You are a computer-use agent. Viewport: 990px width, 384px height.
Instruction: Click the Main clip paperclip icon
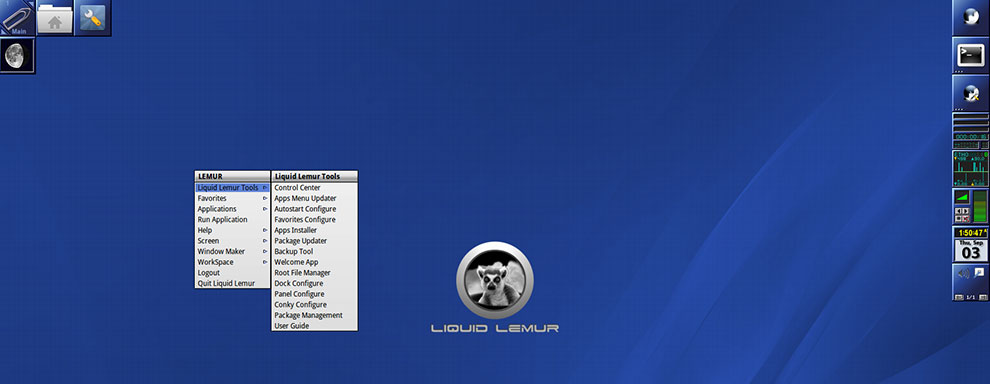17,17
